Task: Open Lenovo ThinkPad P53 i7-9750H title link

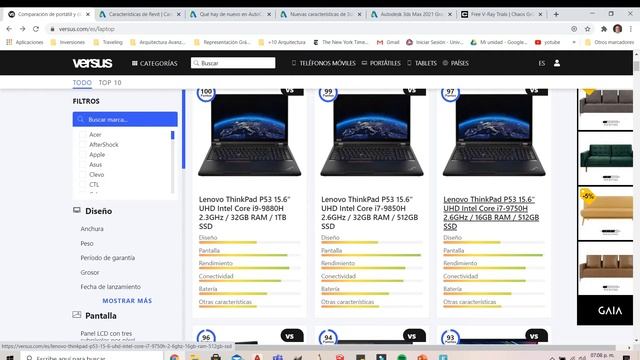Action: click(x=491, y=213)
